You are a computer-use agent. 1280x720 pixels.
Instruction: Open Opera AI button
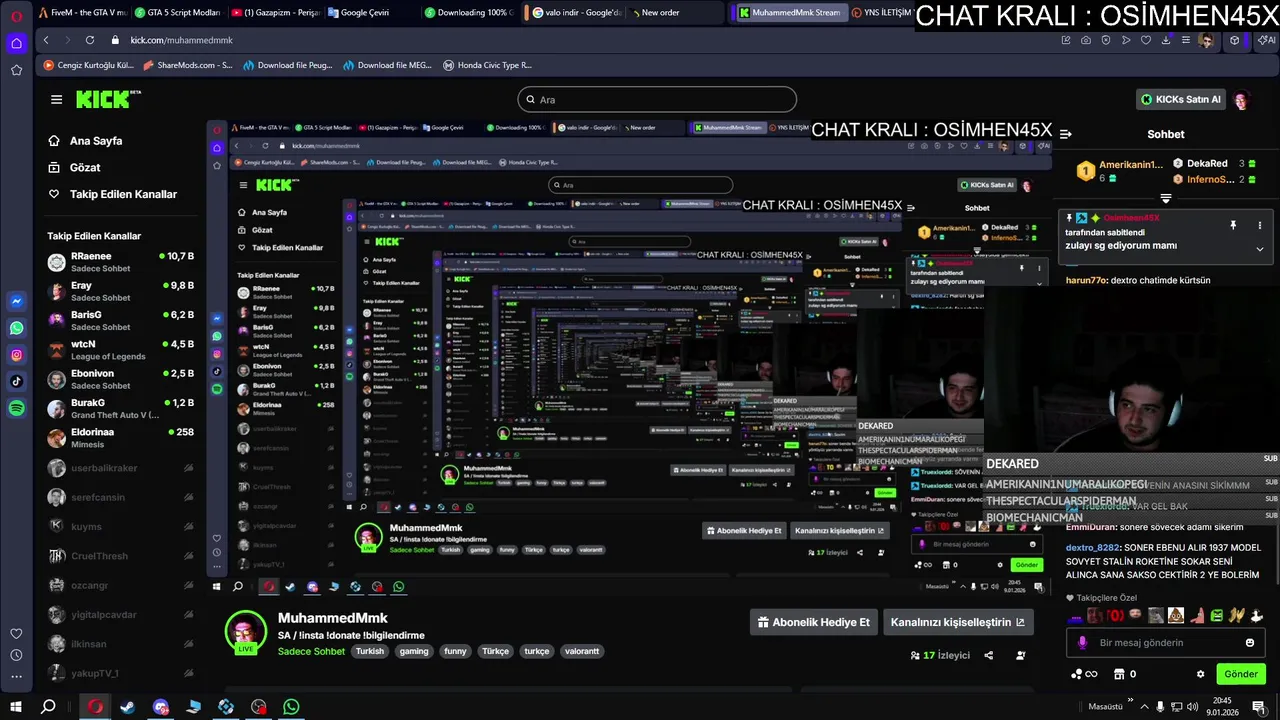(1265, 40)
